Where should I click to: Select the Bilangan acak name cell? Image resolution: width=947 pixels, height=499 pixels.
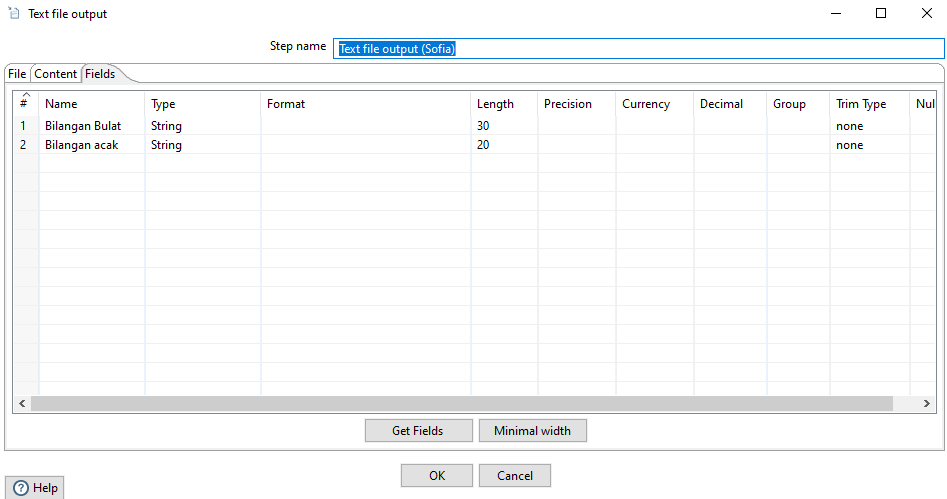pos(92,145)
